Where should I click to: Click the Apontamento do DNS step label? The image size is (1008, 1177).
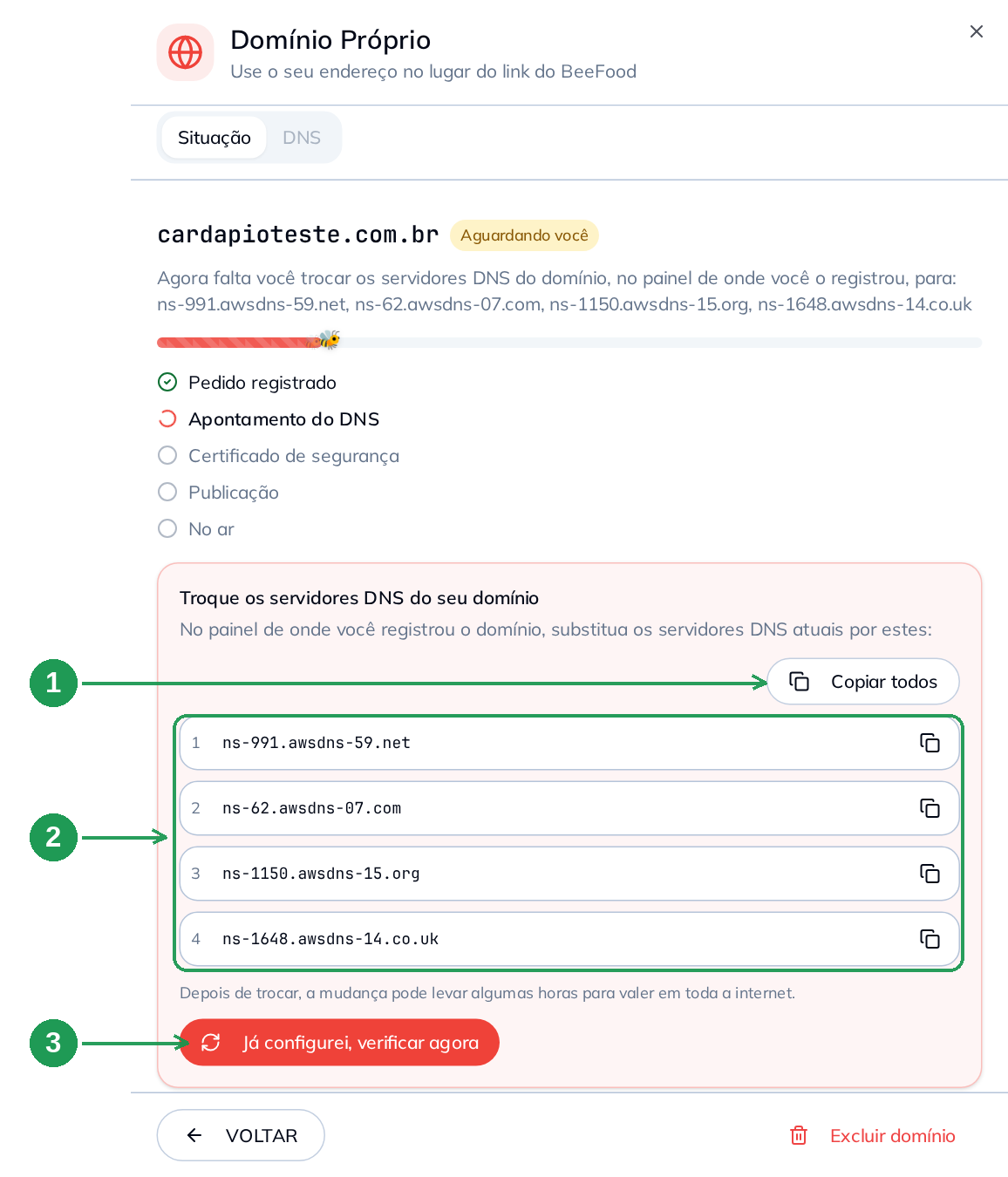click(284, 419)
